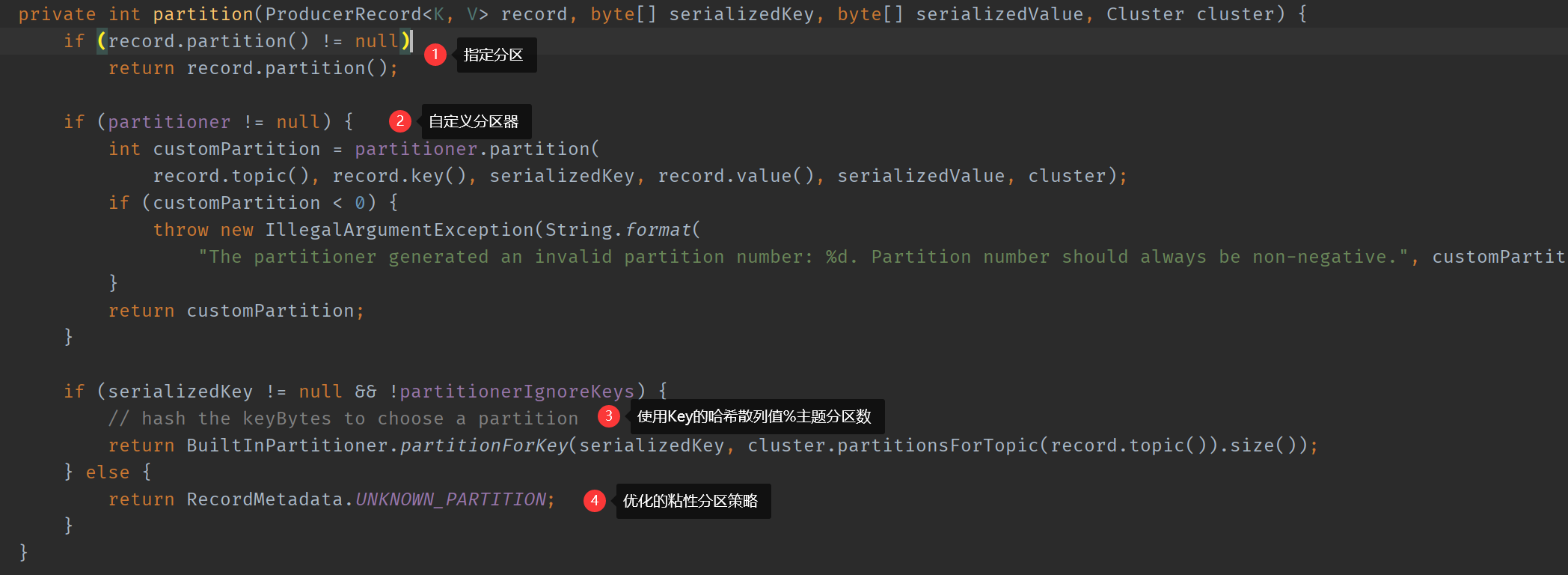Click the 'customPartition' variable declaration
This screenshot has height=575, width=1568.
click(x=236, y=149)
